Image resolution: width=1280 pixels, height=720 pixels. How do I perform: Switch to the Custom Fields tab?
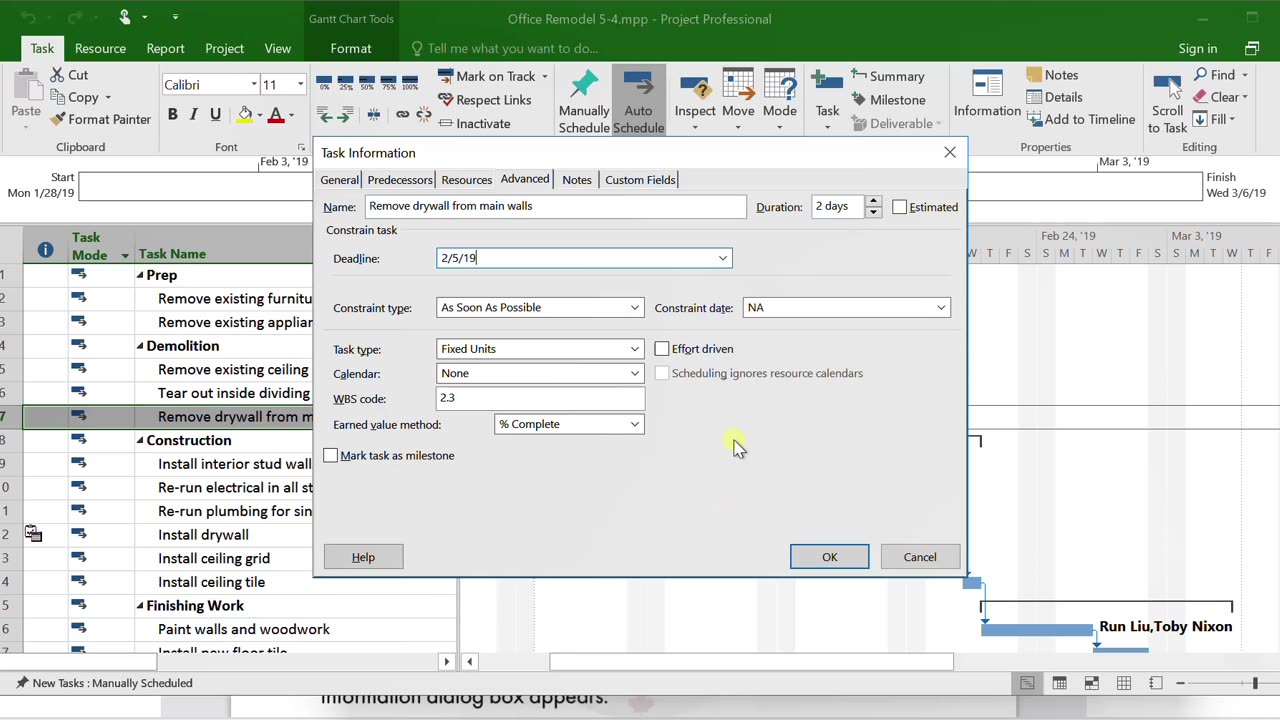click(640, 180)
